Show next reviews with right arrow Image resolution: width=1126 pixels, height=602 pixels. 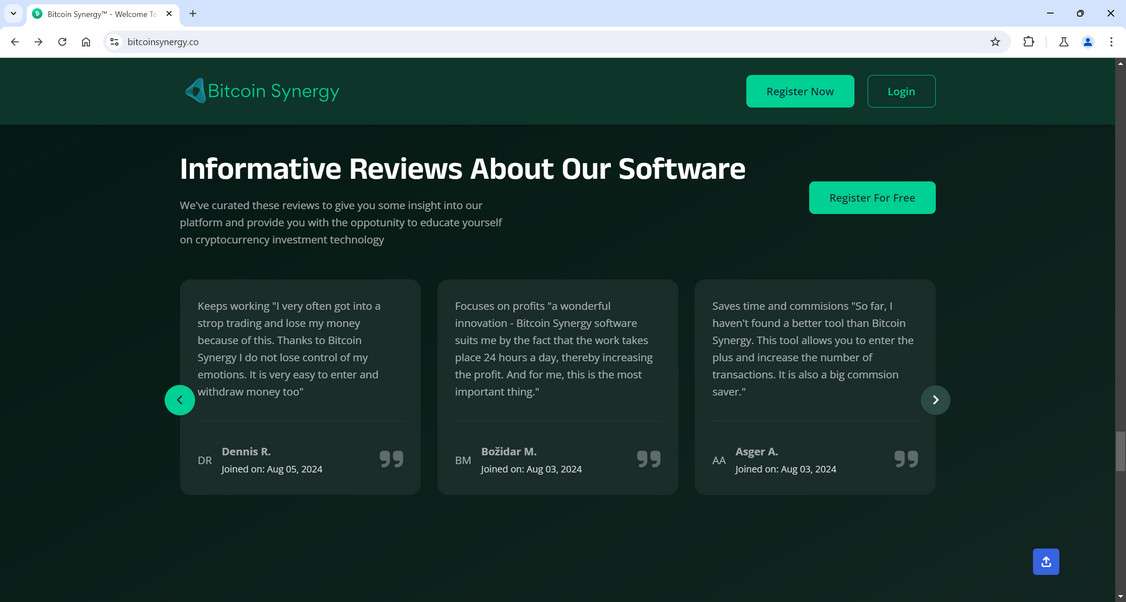[x=935, y=400]
